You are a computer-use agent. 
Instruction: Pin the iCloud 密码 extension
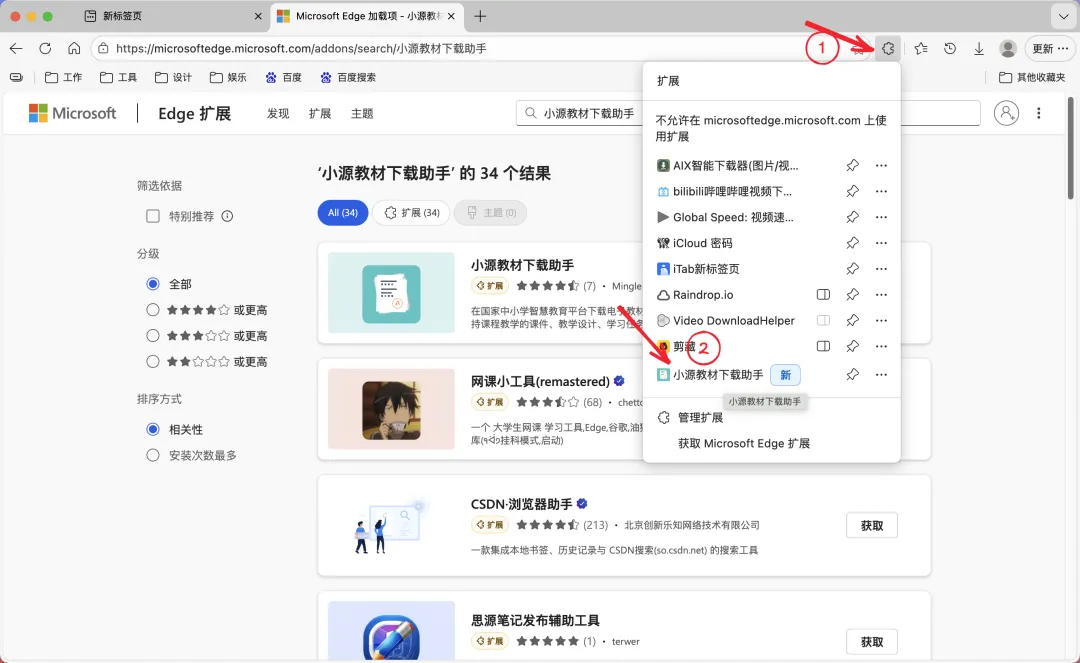coord(853,243)
